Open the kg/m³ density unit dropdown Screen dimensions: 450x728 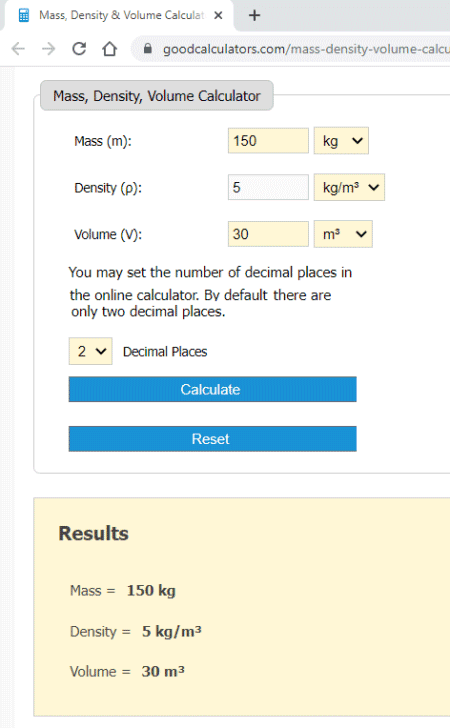tap(349, 187)
